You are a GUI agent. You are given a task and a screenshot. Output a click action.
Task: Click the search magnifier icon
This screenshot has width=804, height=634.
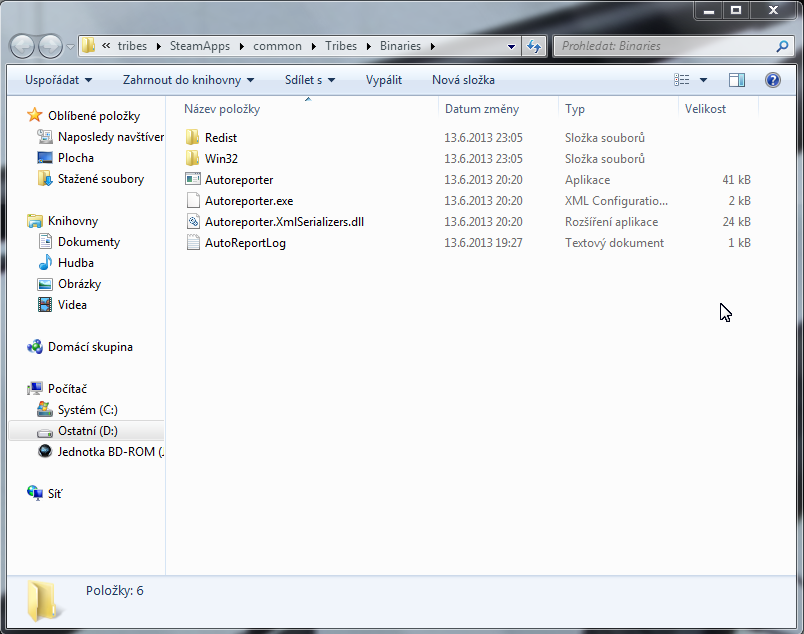(782, 46)
